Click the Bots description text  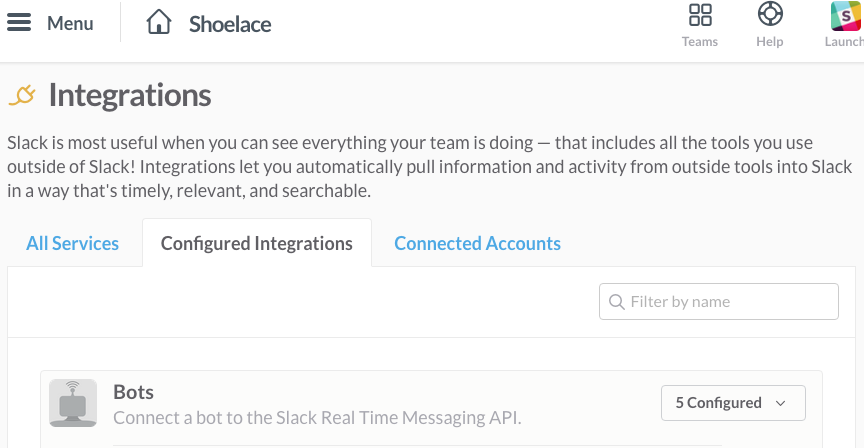(x=317, y=417)
